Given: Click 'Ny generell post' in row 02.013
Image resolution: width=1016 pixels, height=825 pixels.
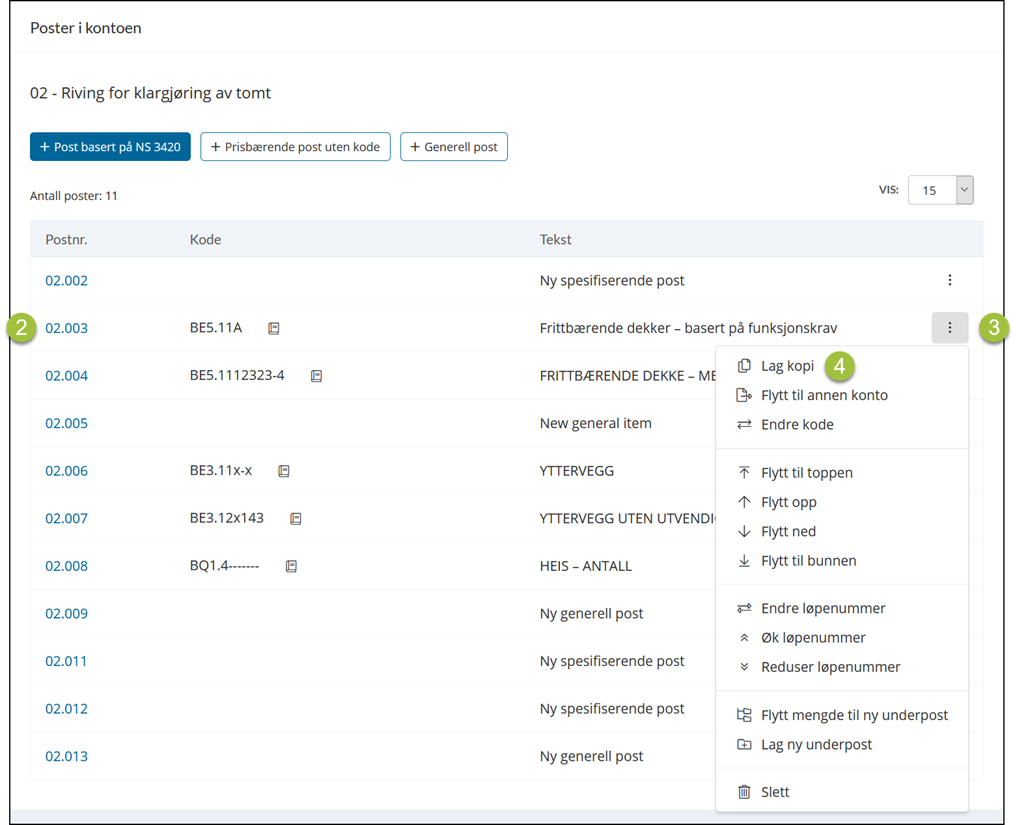Looking at the screenshot, I should [x=592, y=756].
